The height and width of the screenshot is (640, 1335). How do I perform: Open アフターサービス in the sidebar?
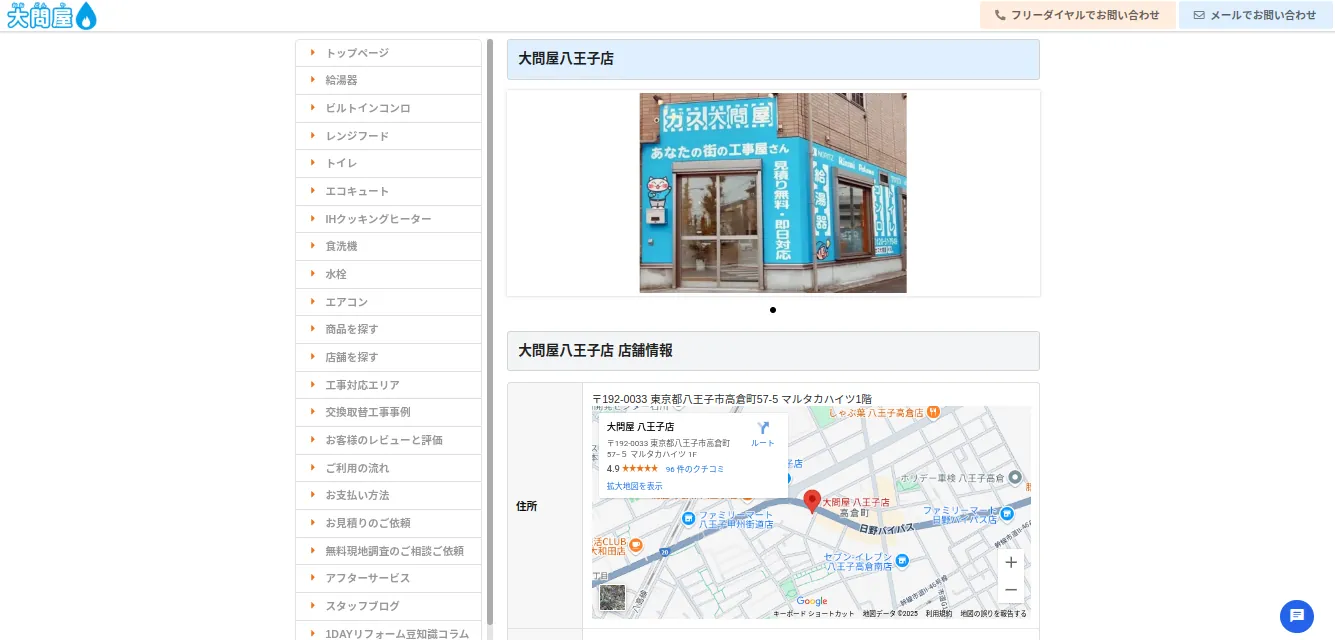tap(388, 578)
